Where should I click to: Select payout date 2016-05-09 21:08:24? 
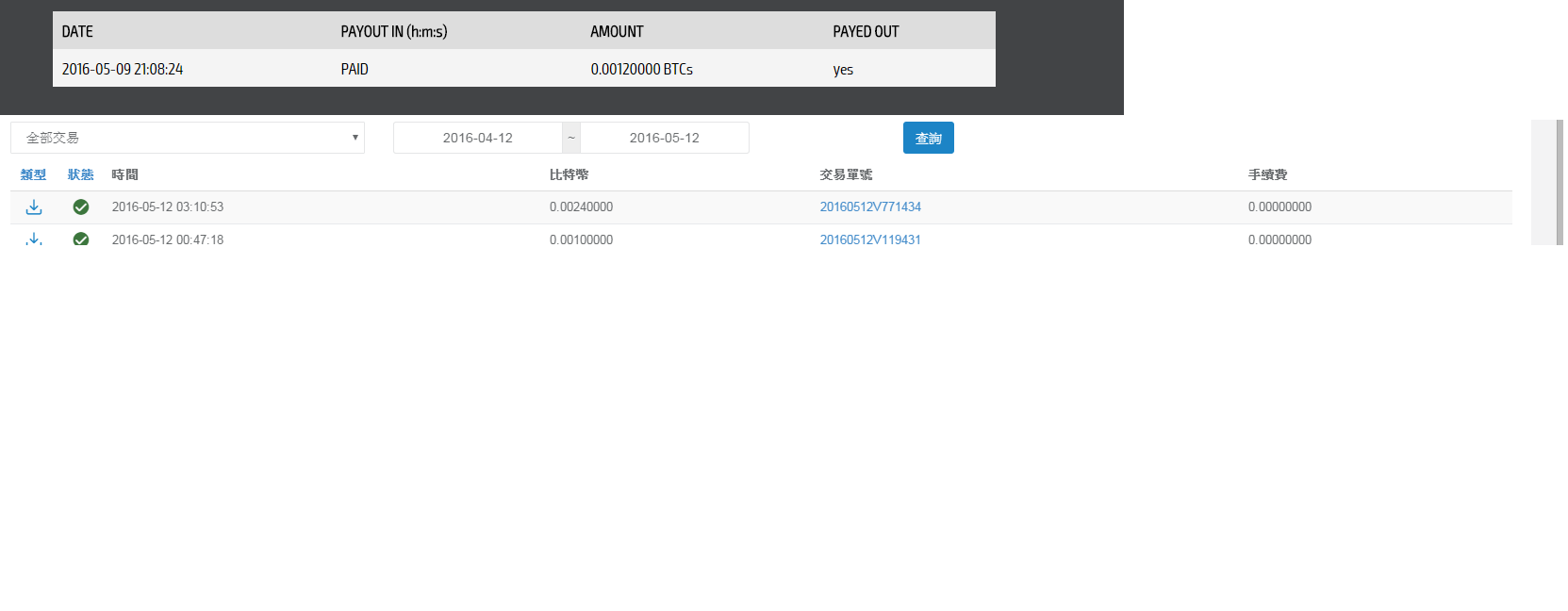coord(123,69)
